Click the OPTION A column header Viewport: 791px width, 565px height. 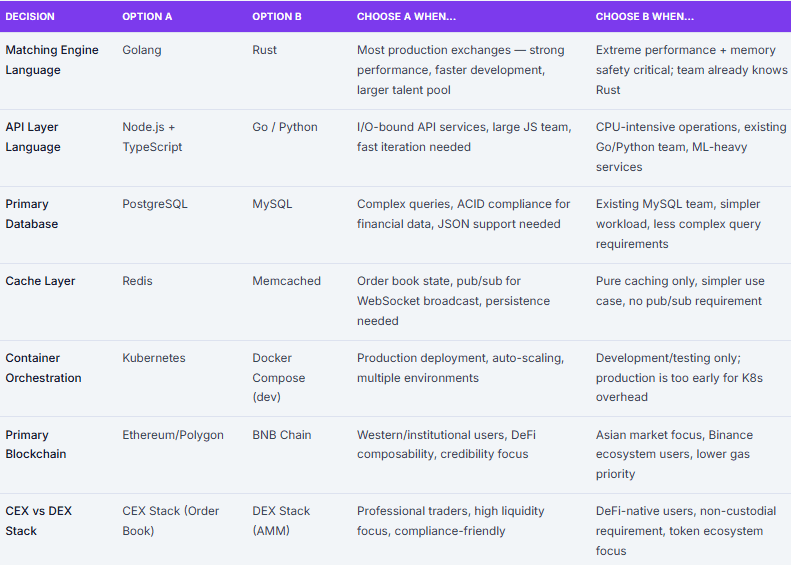click(x=147, y=17)
